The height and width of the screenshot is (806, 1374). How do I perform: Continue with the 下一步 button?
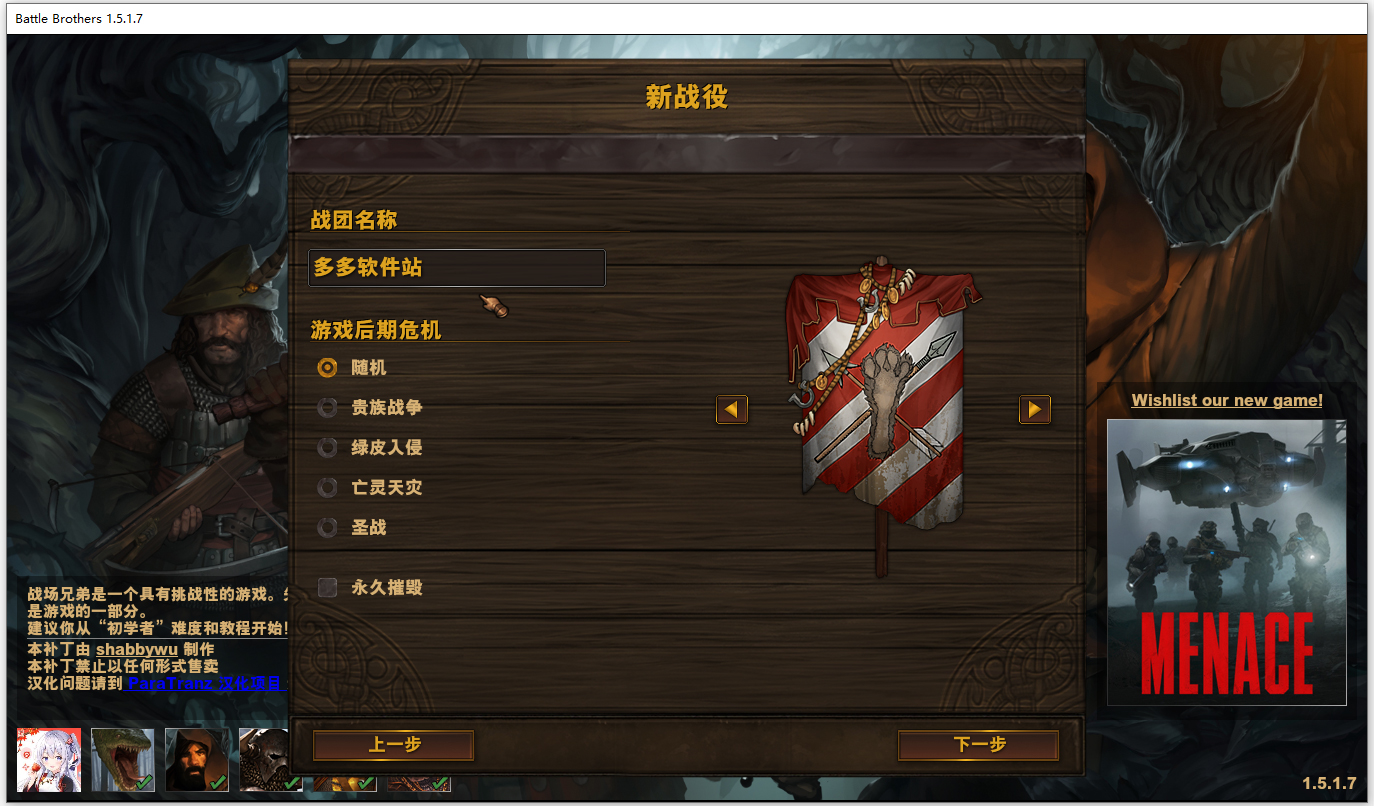tap(978, 745)
